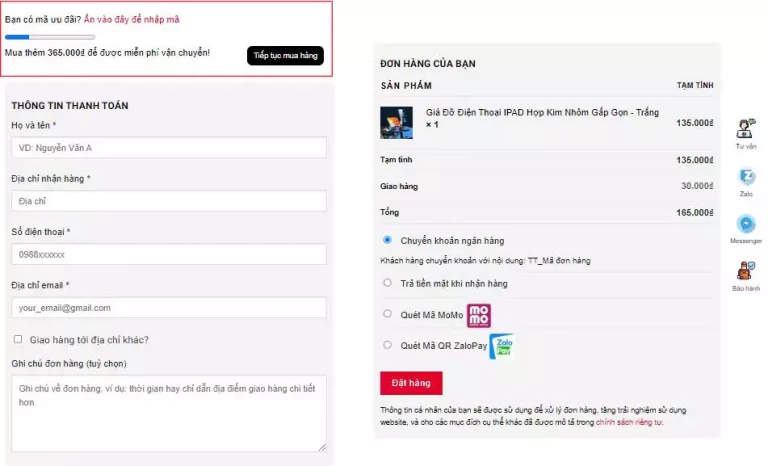Image resolution: width=768 pixels, height=466 pixels.
Task: Click the Đặt hàng order button
Action: click(411, 383)
